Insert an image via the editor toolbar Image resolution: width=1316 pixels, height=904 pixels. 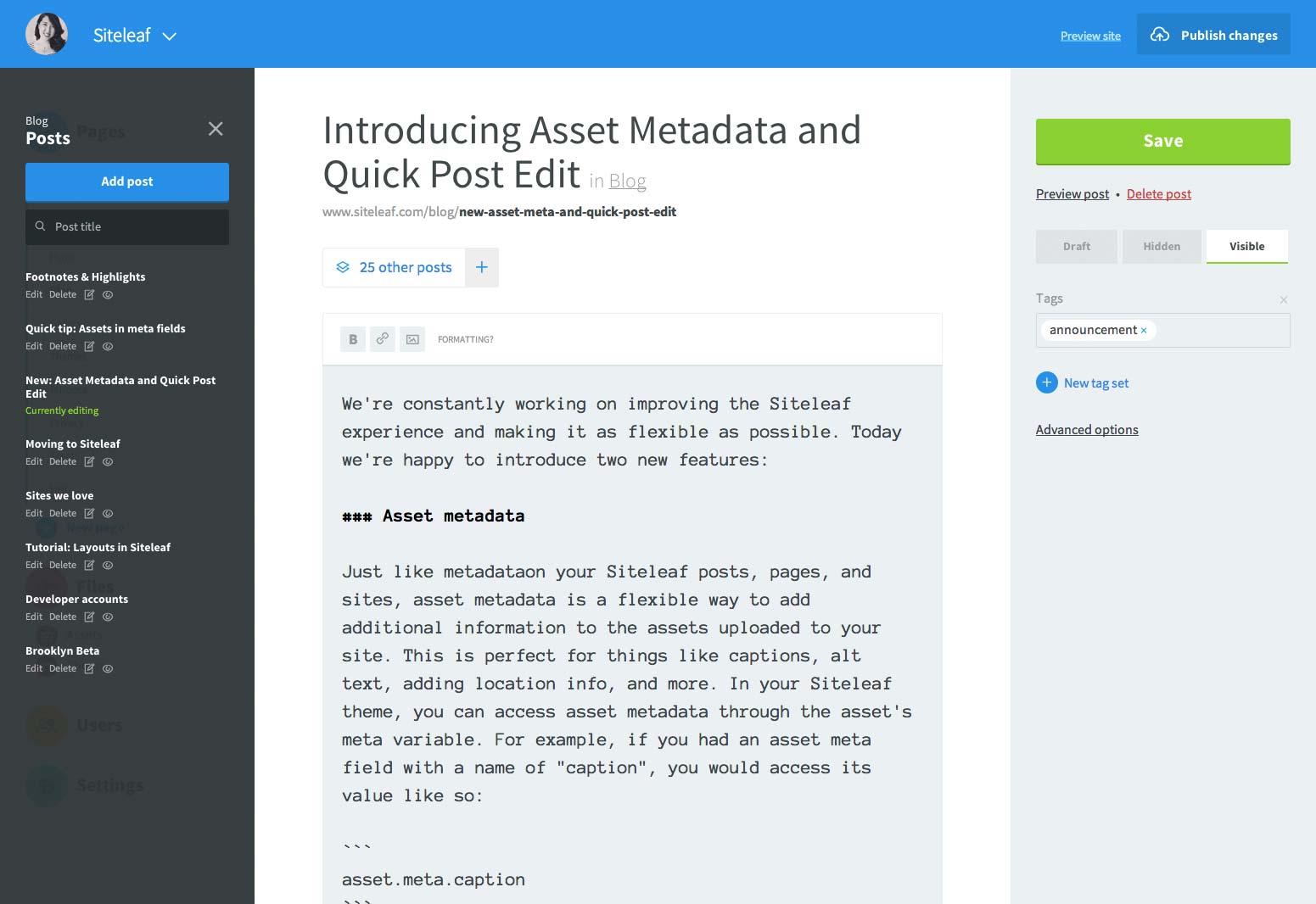[x=412, y=338]
